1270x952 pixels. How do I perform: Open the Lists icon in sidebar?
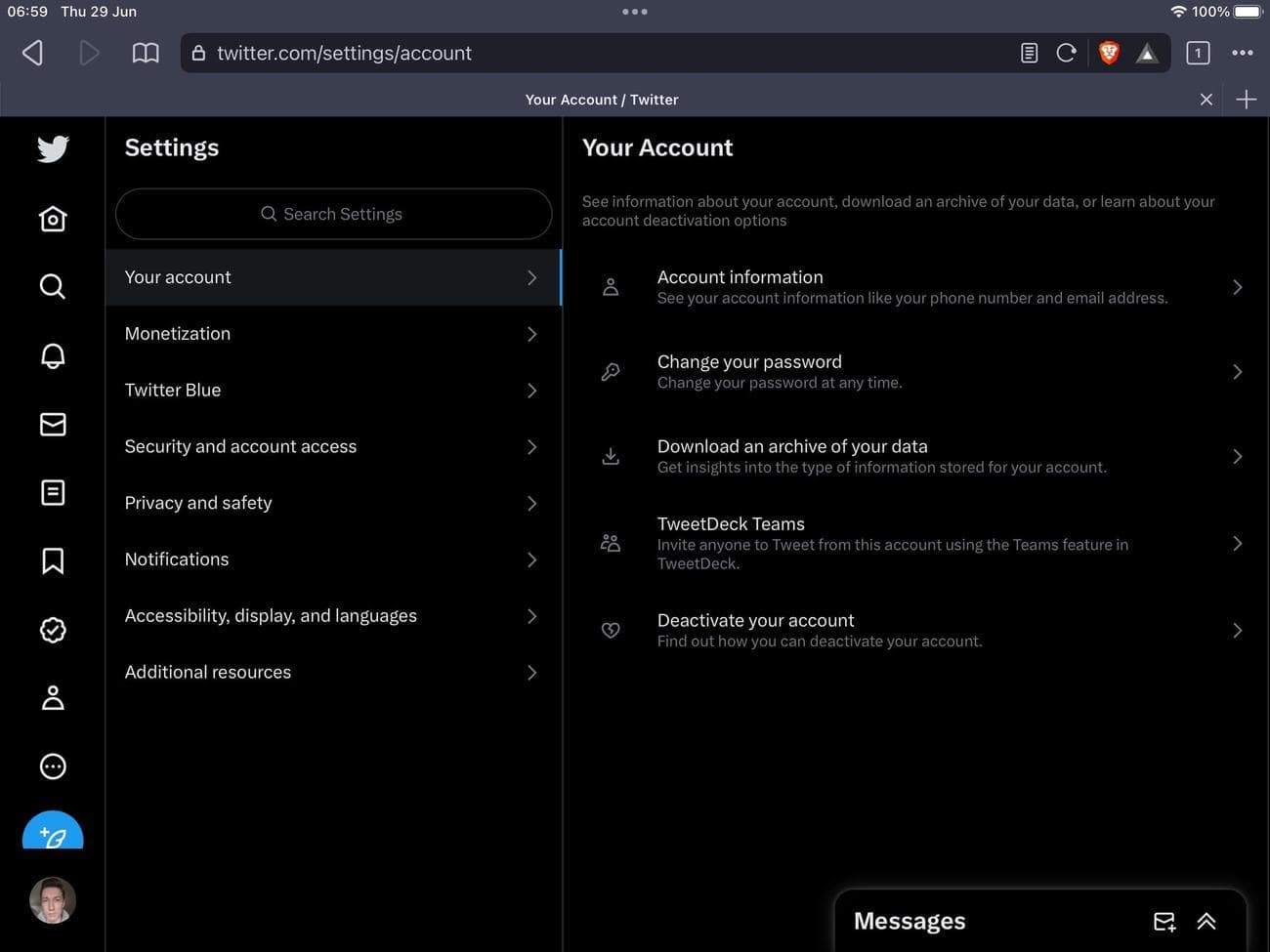[x=53, y=492]
